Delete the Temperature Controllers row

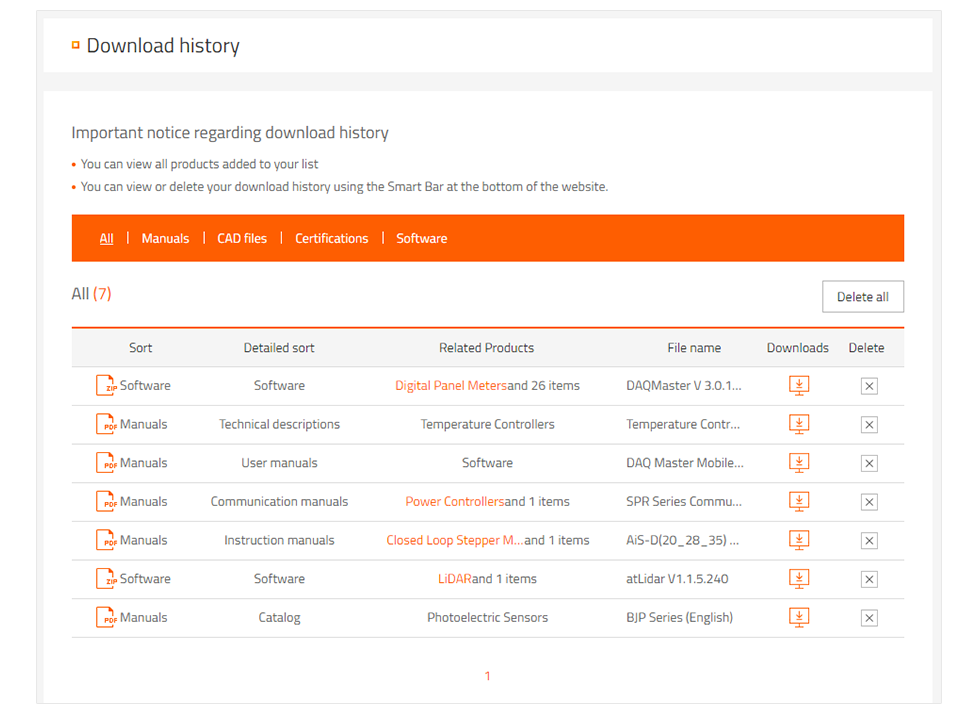(869, 425)
